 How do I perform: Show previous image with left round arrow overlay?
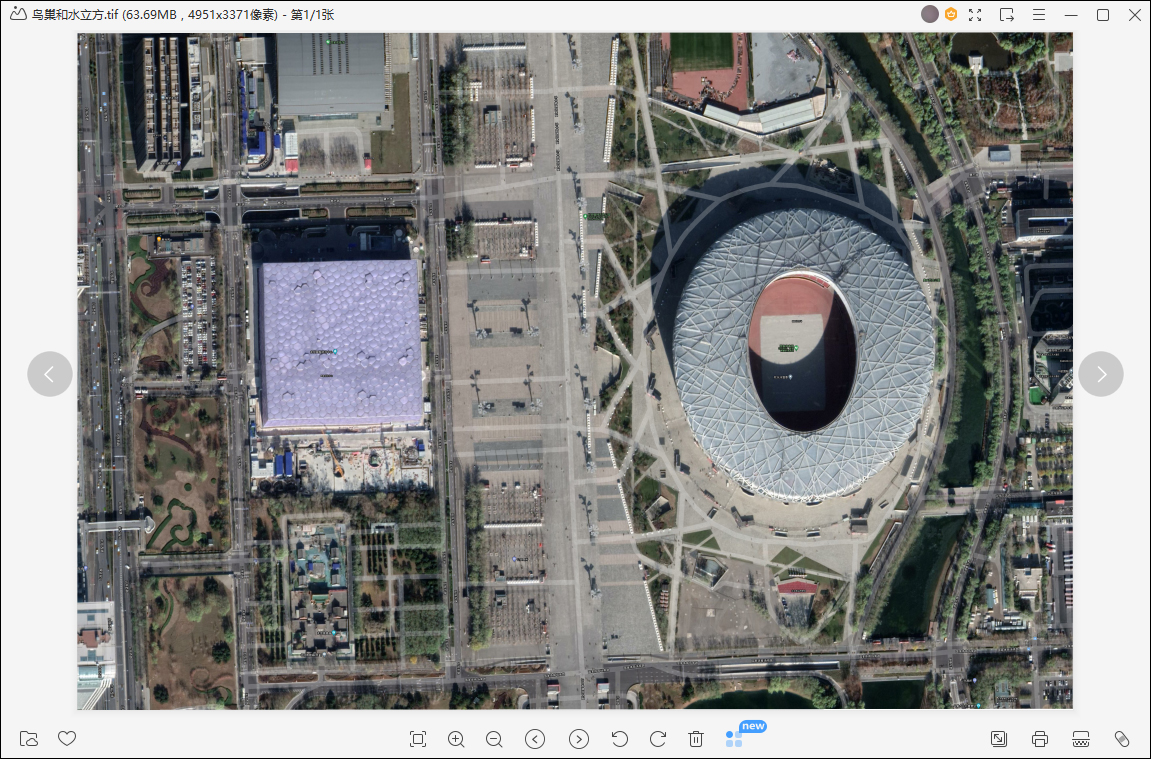tap(50, 374)
